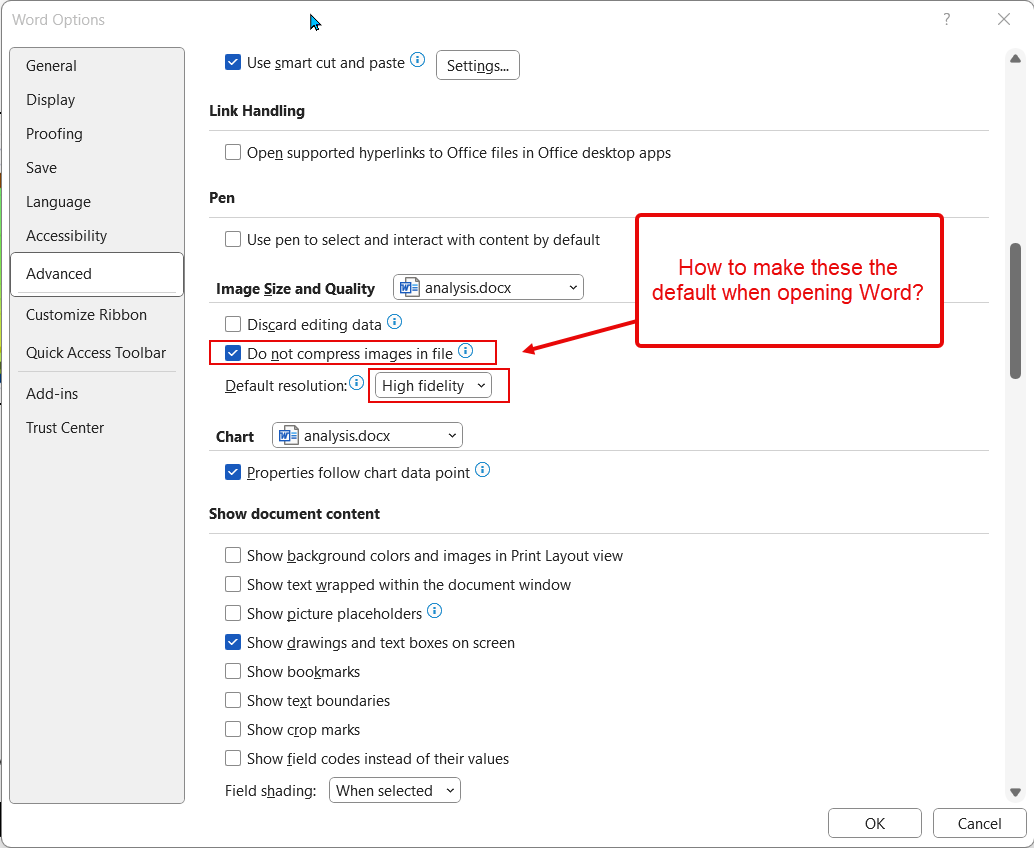The width and height of the screenshot is (1034, 848).
Task: Confirm with the OK button
Action: click(874, 824)
